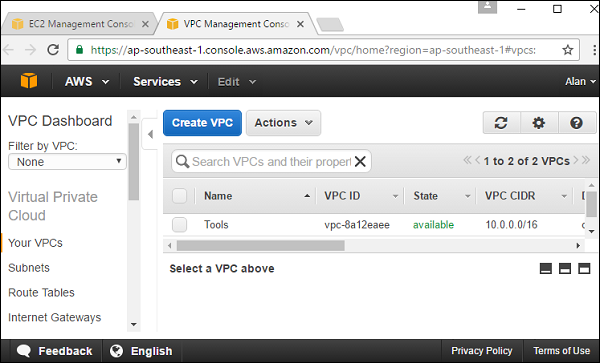Screen dimensions: 600x363
Task: Open Route Tables in the sidebar
Action: tap(41, 293)
